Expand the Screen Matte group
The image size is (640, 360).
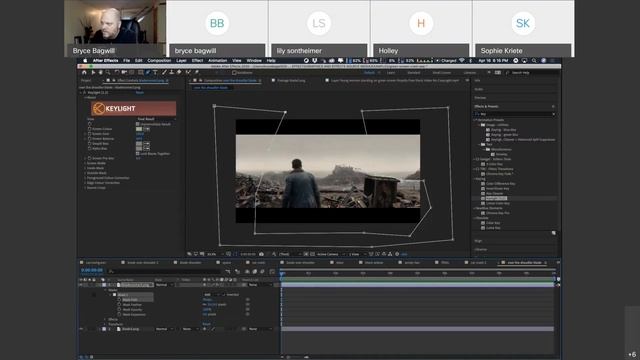pyautogui.click(x=85, y=163)
